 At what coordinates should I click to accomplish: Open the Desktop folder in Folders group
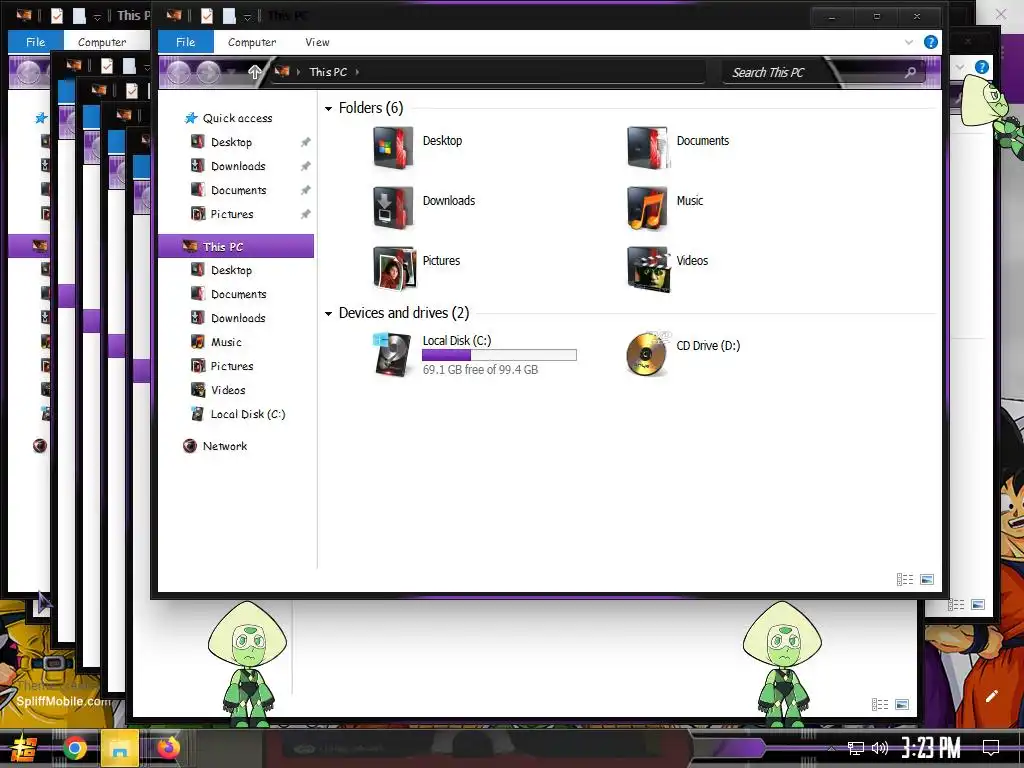tap(393, 148)
